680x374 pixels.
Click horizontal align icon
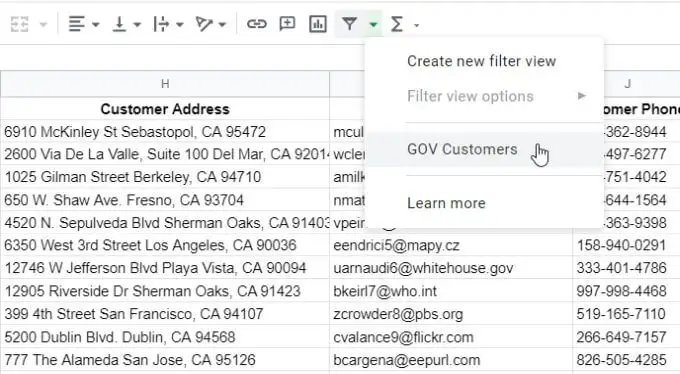[x=77, y=24]
